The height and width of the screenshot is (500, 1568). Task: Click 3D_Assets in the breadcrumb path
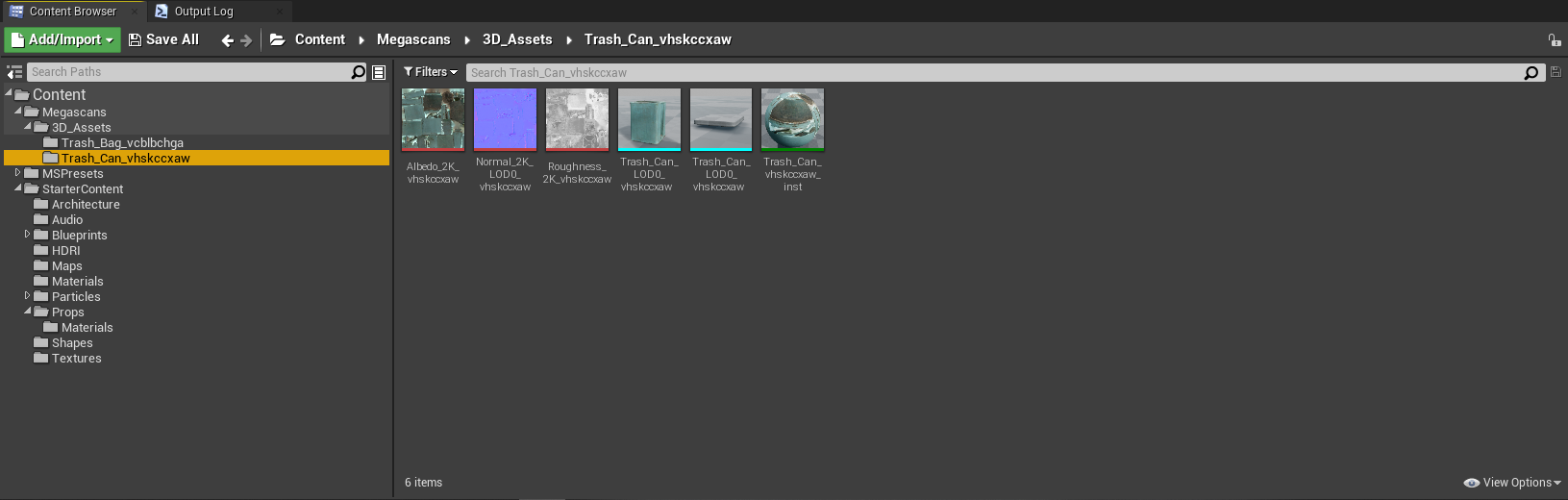[x=517, y=39]
